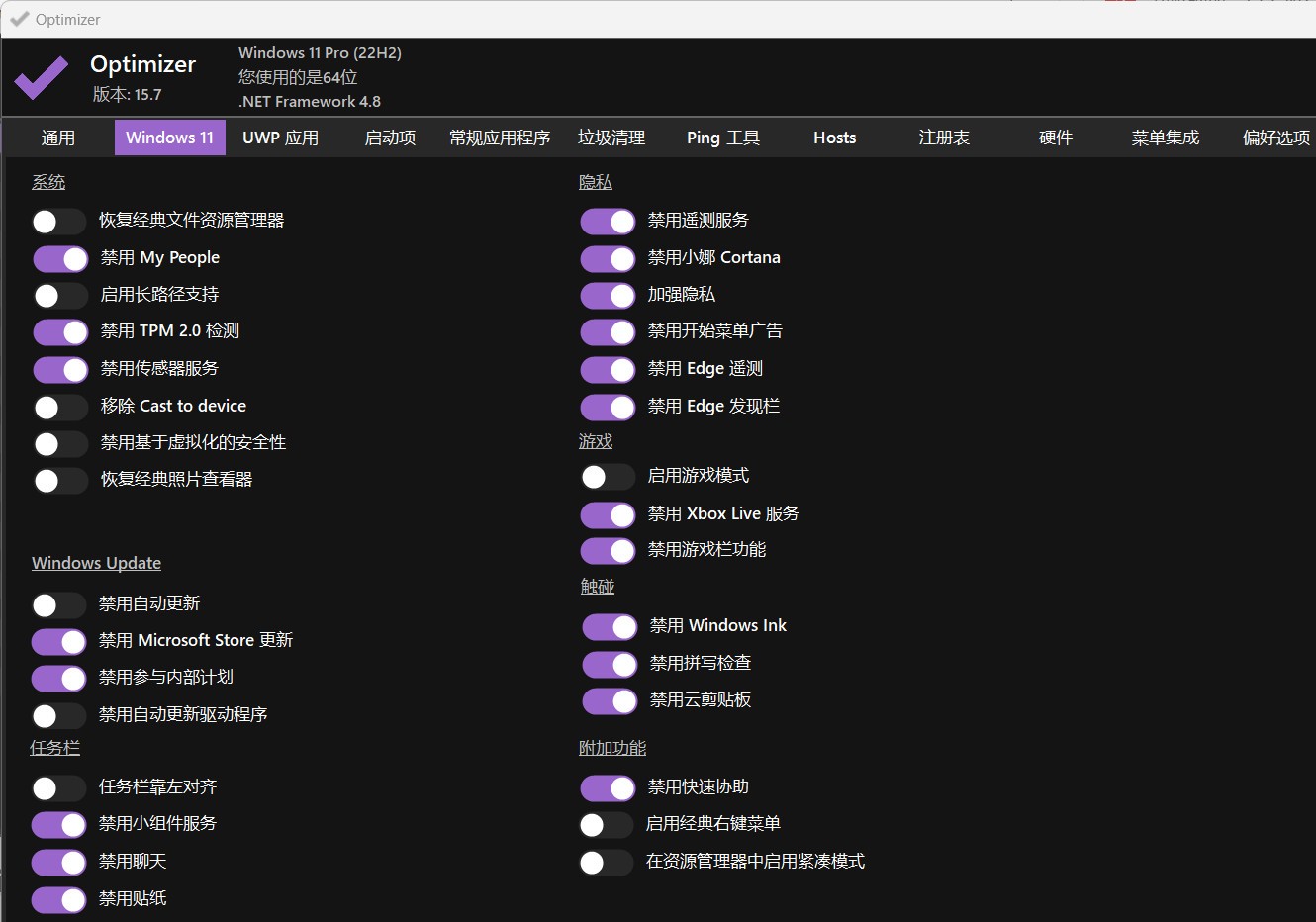
Task: Switch off 禁用传感器服务
Action: [60, 370]
